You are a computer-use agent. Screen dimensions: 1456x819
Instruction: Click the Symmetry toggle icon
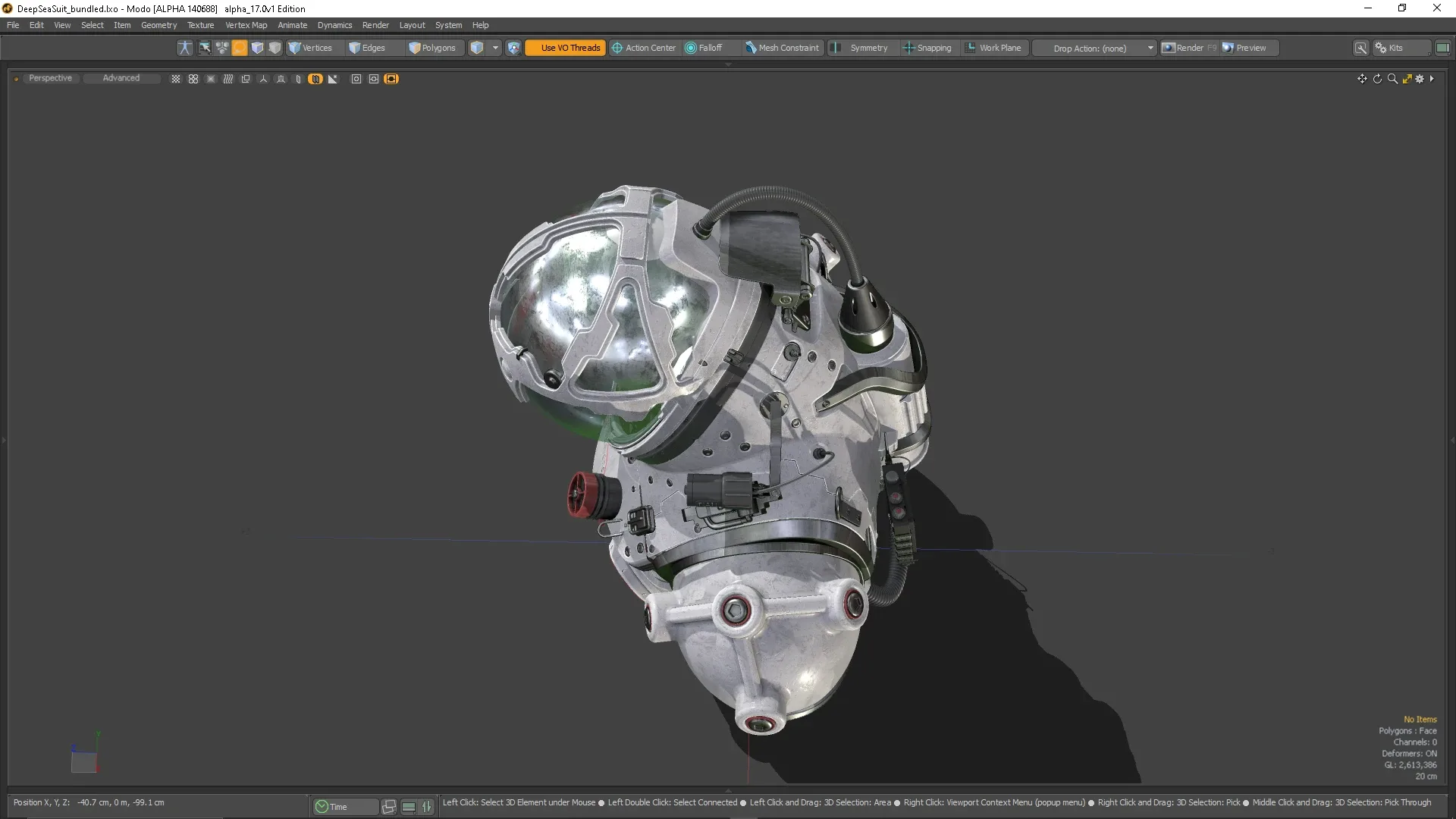pos(835,48)
